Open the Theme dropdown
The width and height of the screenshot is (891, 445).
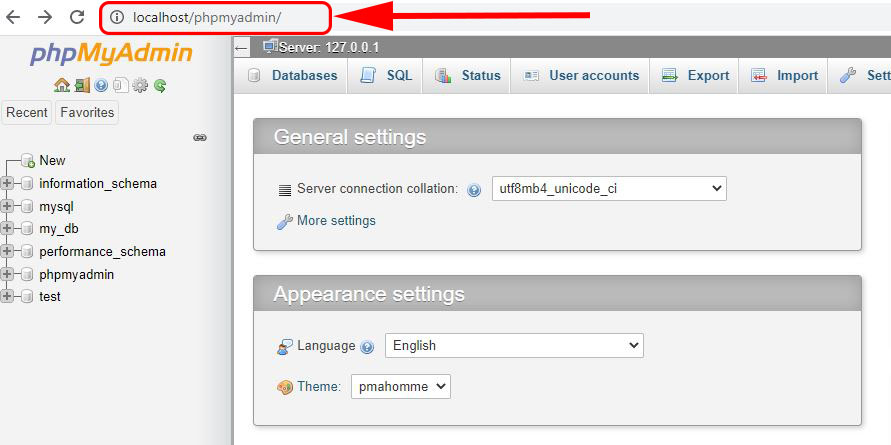[401, 386]
